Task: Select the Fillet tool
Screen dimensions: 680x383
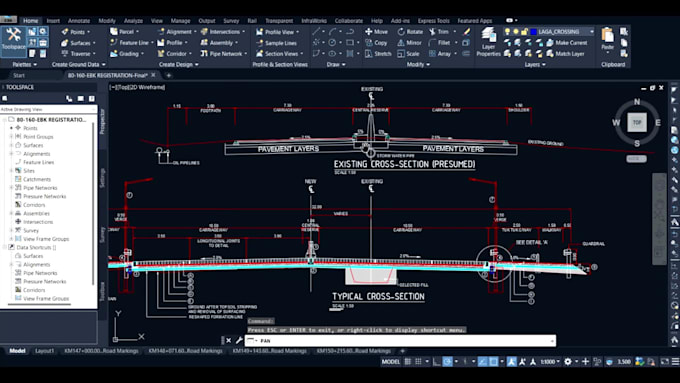Action: [x=439, y=43]
